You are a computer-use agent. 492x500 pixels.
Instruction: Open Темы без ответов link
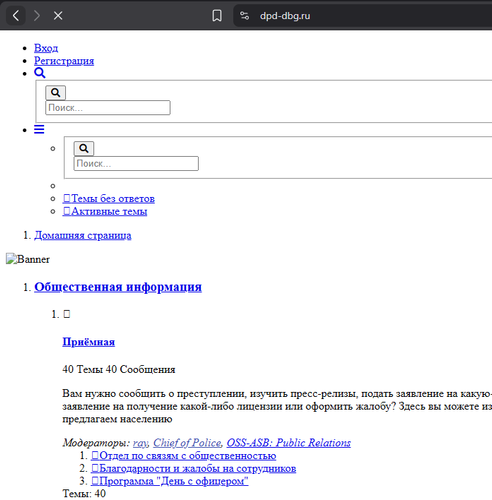(x=109, y=199)
